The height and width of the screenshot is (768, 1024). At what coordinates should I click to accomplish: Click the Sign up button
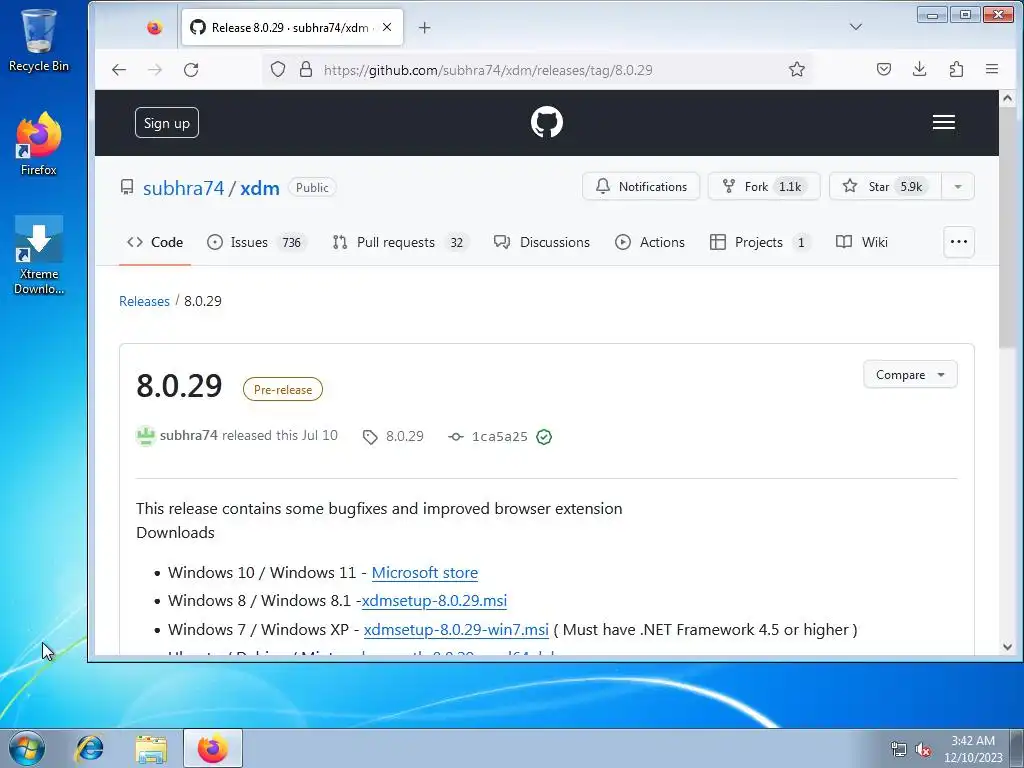(167, 123)
